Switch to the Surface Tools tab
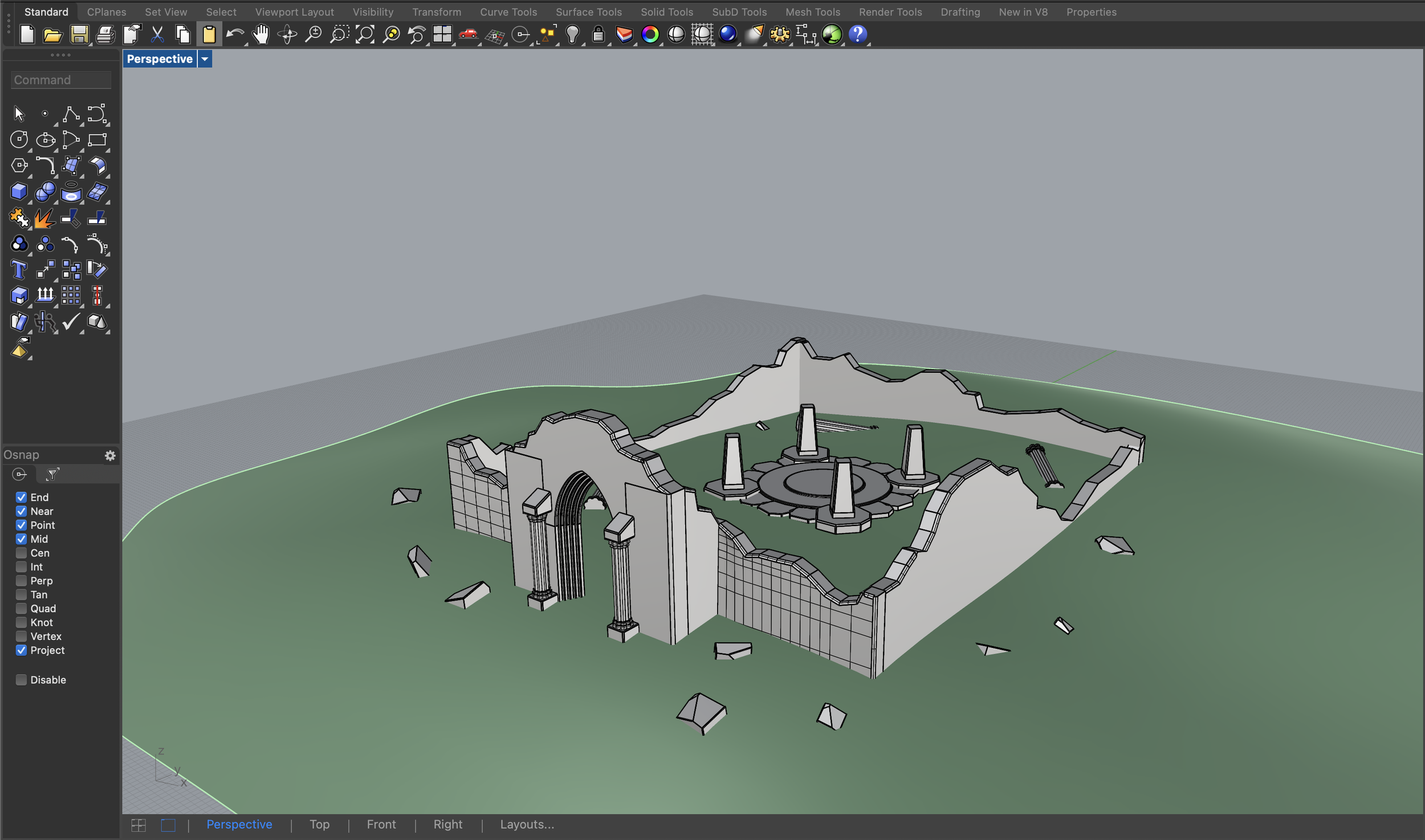Screen dimensions: 1425x840 (x=588, y=12)
